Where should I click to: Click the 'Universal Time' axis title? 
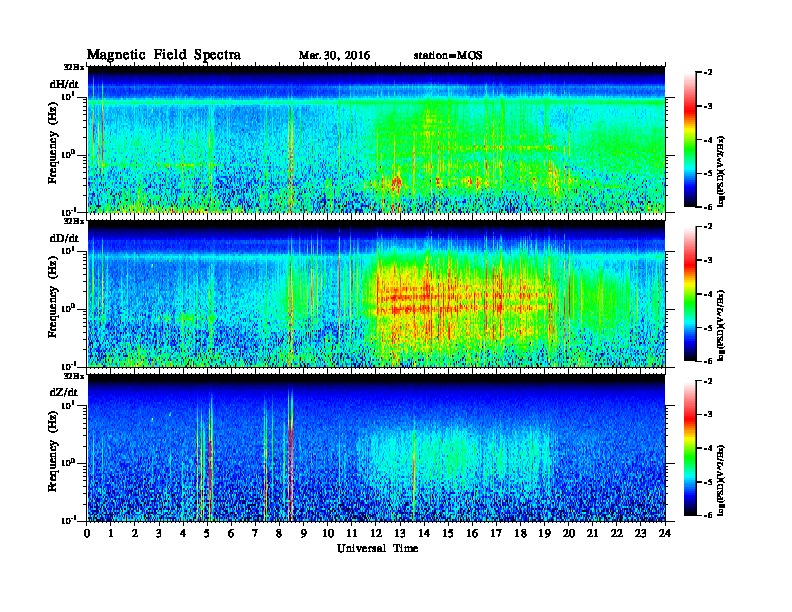click(377, 548)
